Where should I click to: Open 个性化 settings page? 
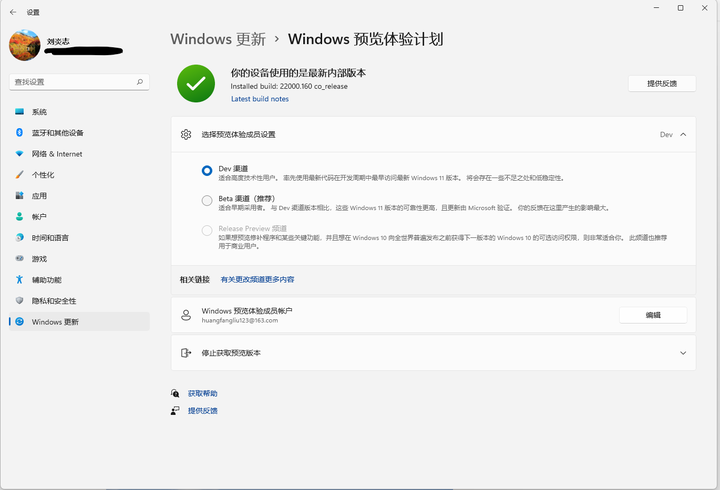[x=79, y=175]
